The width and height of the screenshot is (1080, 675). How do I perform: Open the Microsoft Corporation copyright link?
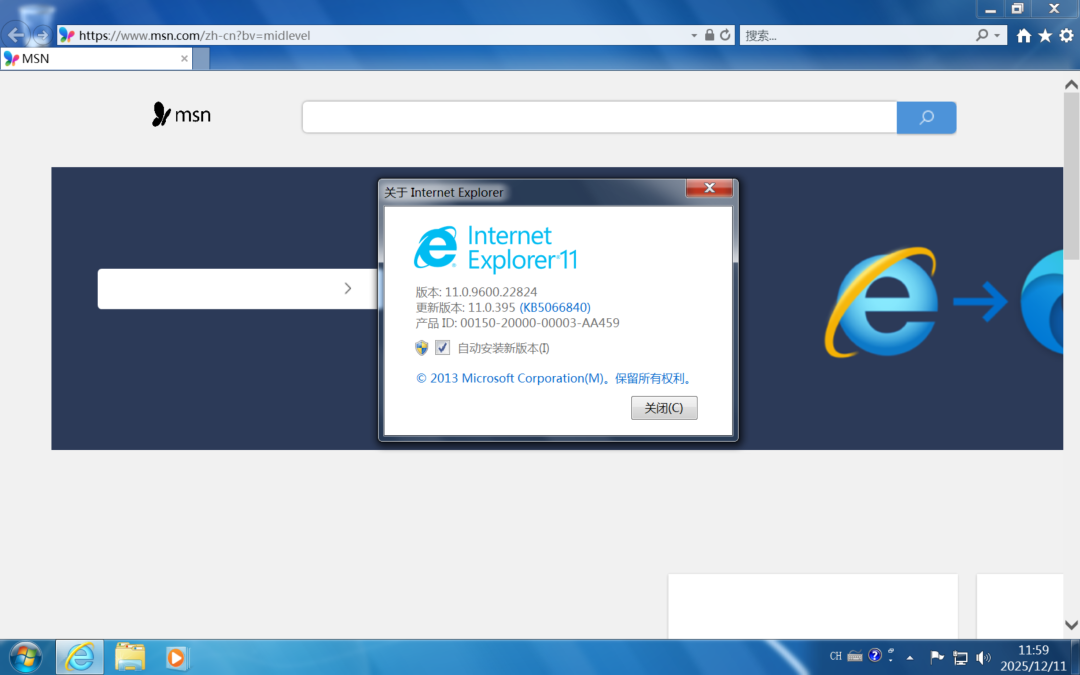pyautogui.click(x=554, y=378)
